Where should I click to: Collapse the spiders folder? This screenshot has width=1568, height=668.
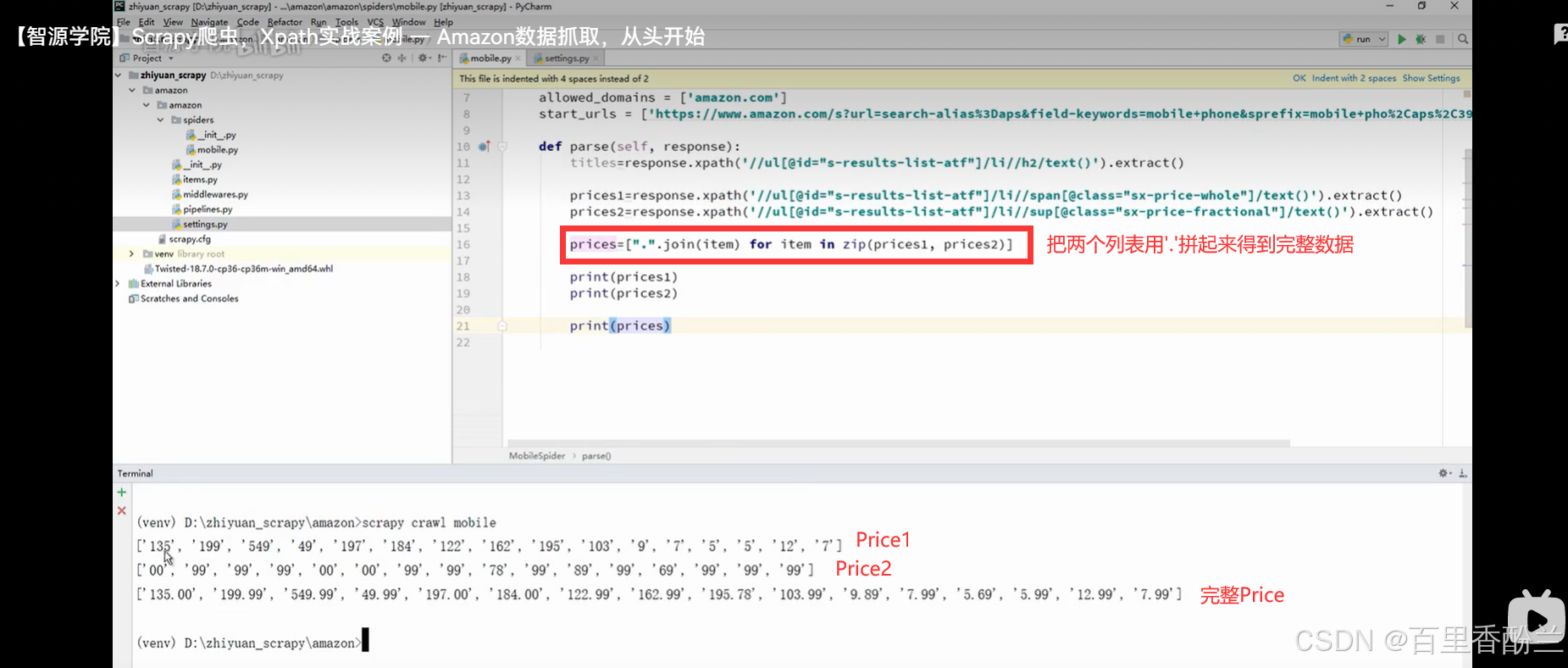(161, 120)
